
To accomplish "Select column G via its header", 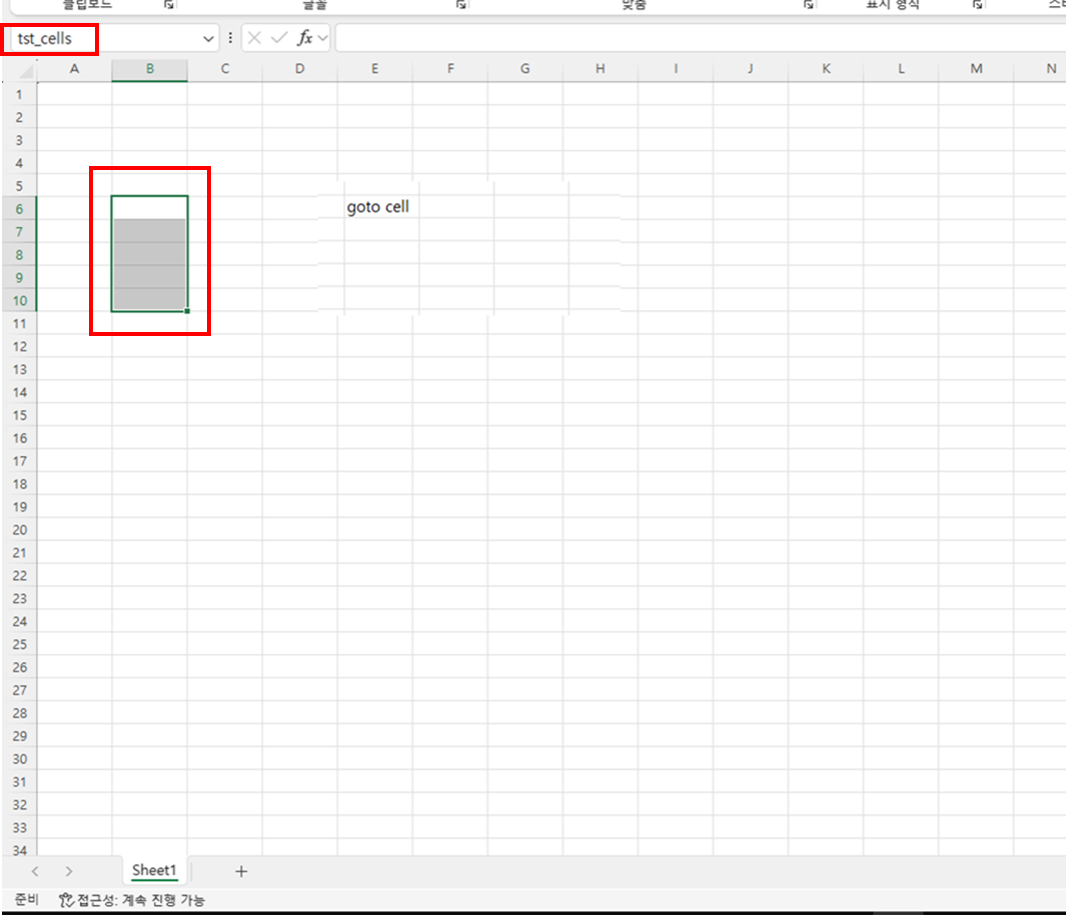I will click(x=525, y=69).
